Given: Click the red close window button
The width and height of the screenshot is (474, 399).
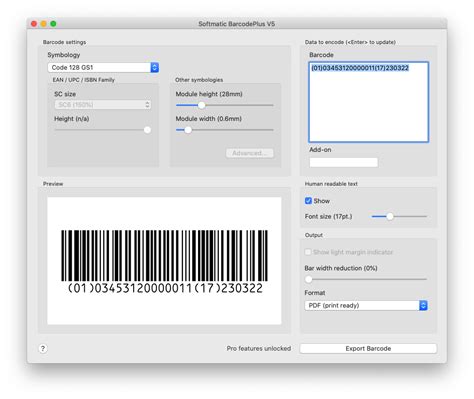Looking at the screenshot, I should point(34,24).
